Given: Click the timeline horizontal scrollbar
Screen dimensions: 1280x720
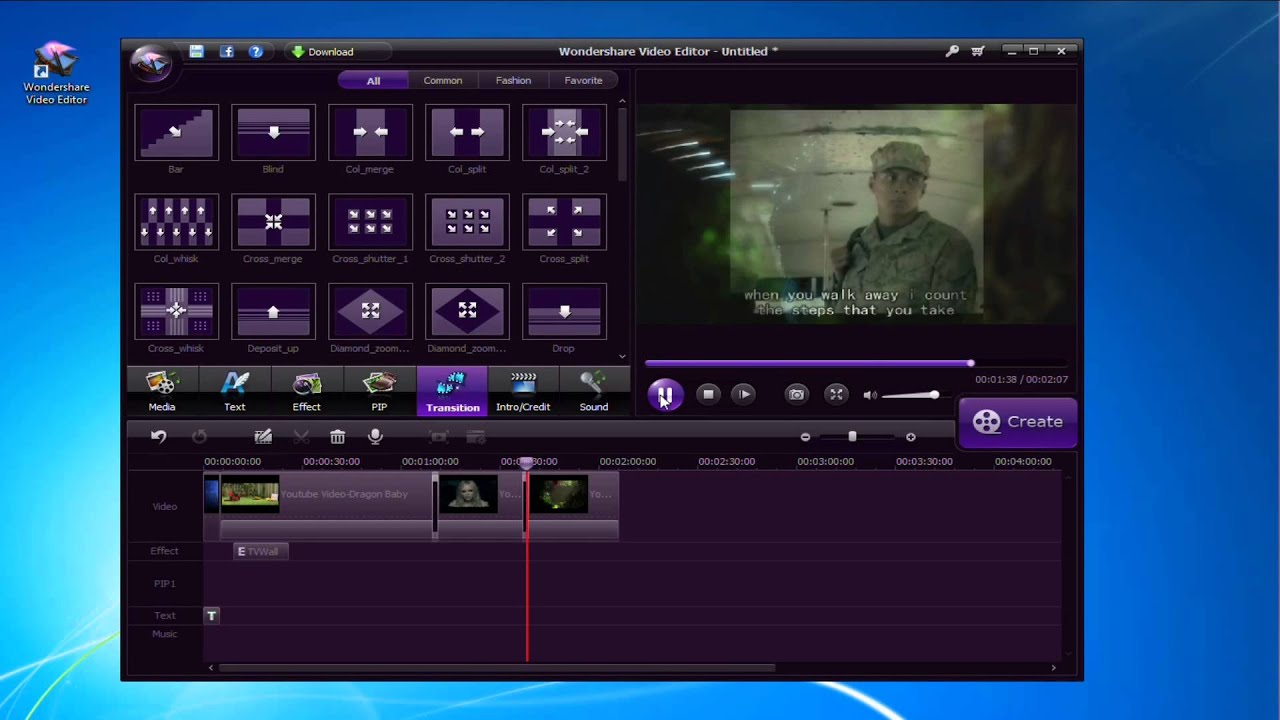Looking at the screenshot, I should (497, 668).
